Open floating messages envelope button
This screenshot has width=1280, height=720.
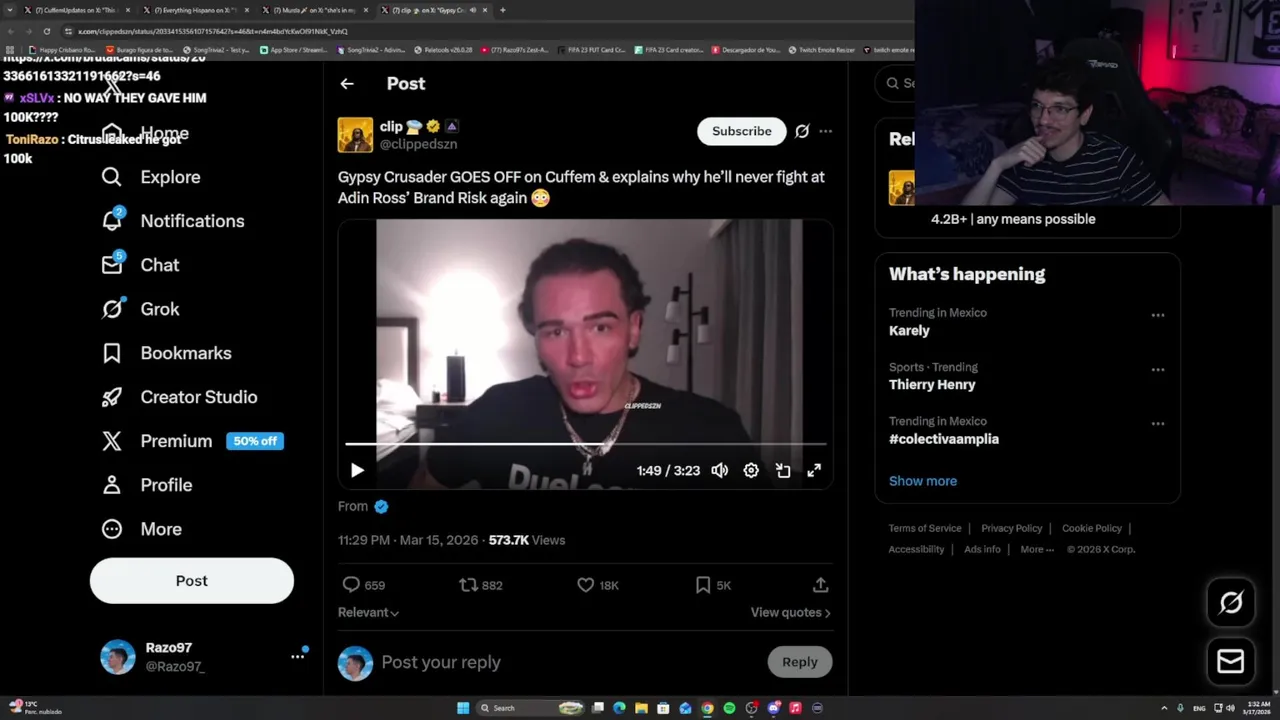1231,661
